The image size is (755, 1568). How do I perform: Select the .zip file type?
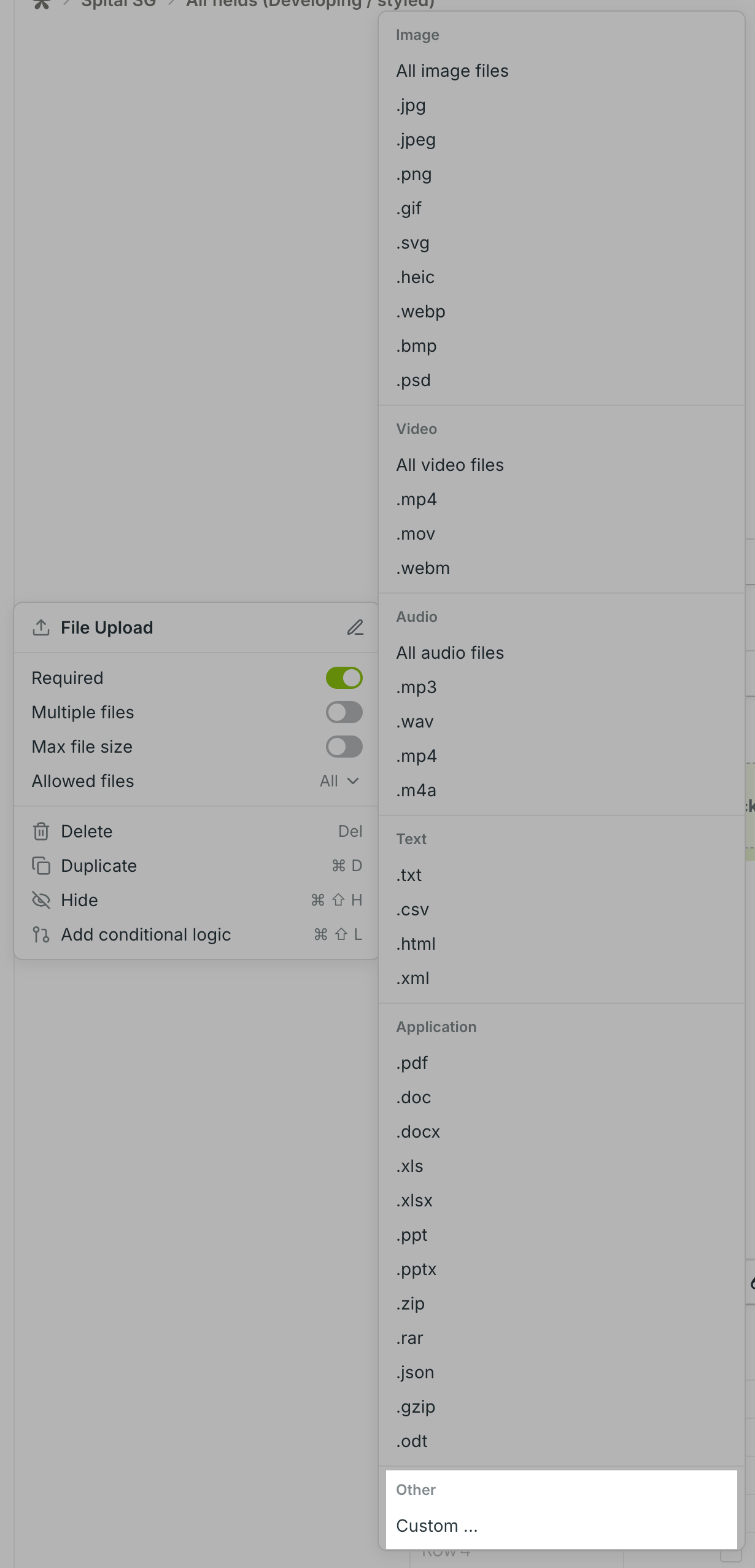[561, 1303]
